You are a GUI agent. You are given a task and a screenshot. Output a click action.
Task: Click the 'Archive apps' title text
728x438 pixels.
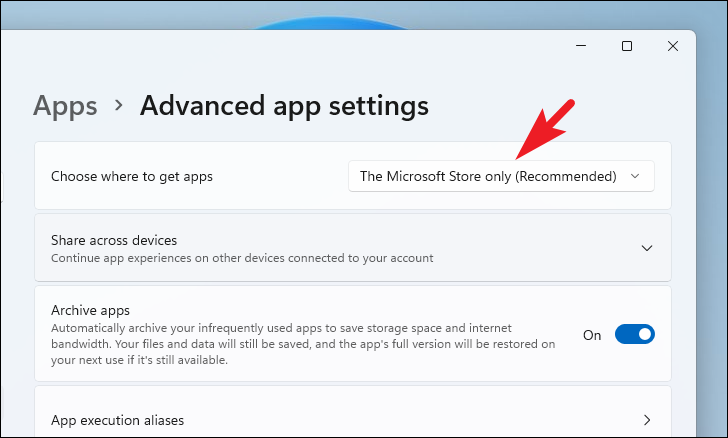(91, 310)
